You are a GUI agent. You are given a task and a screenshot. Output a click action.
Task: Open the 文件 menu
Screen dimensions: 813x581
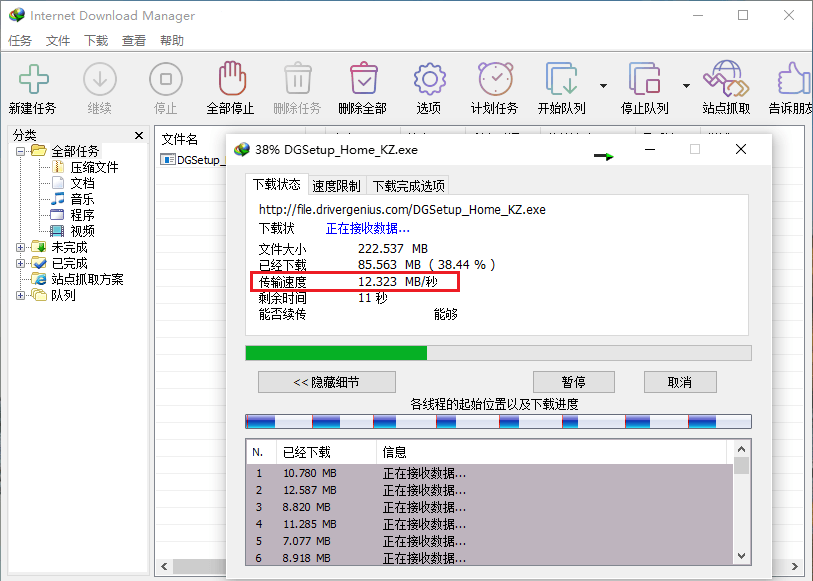click(x=58, y=40)
